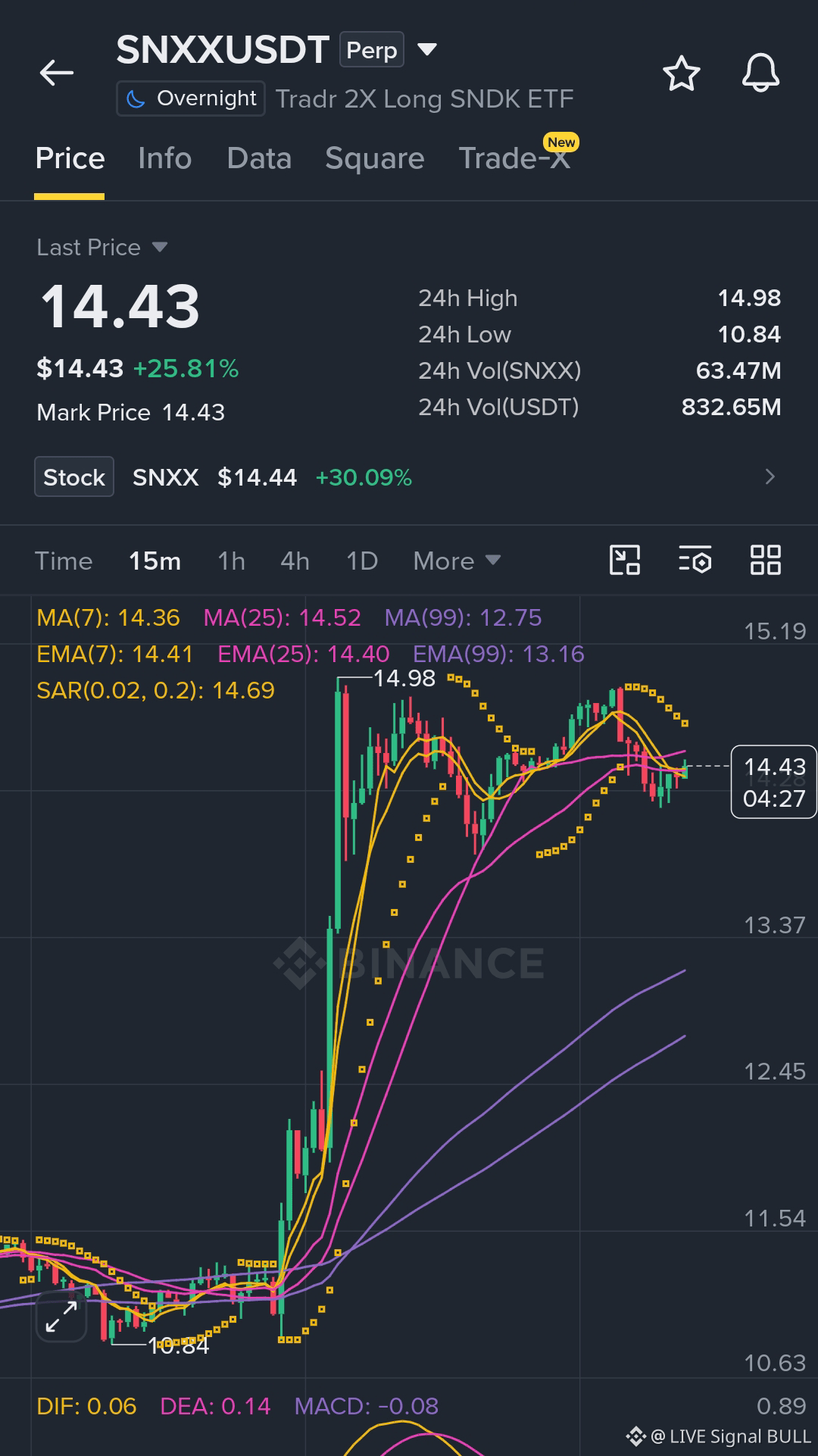
Task: Tap the Tradr 2X Long SNDK ETF name
Action: [x=424, y=98]
